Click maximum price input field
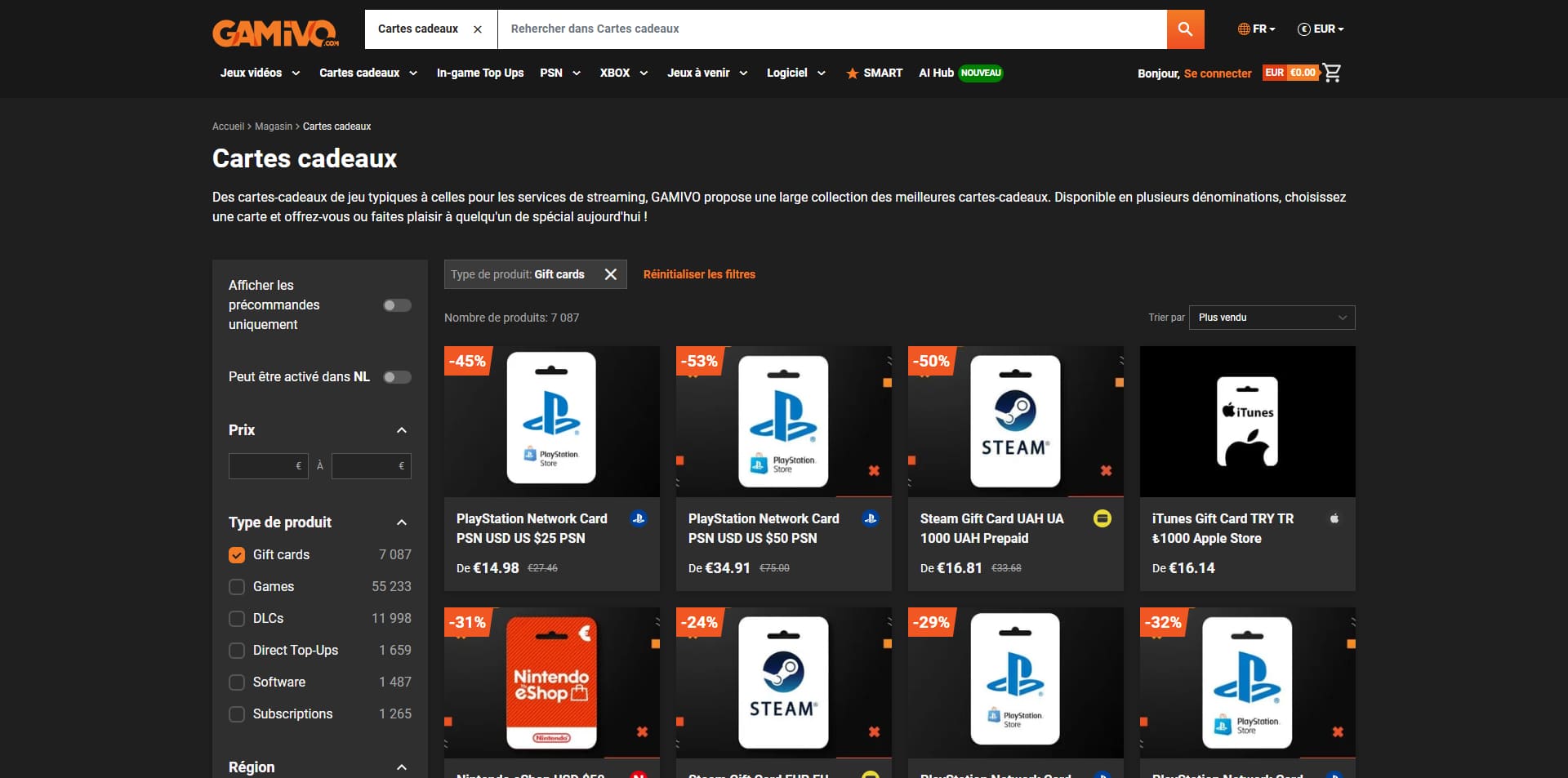The image size is (1568, 778). (371, 466)
